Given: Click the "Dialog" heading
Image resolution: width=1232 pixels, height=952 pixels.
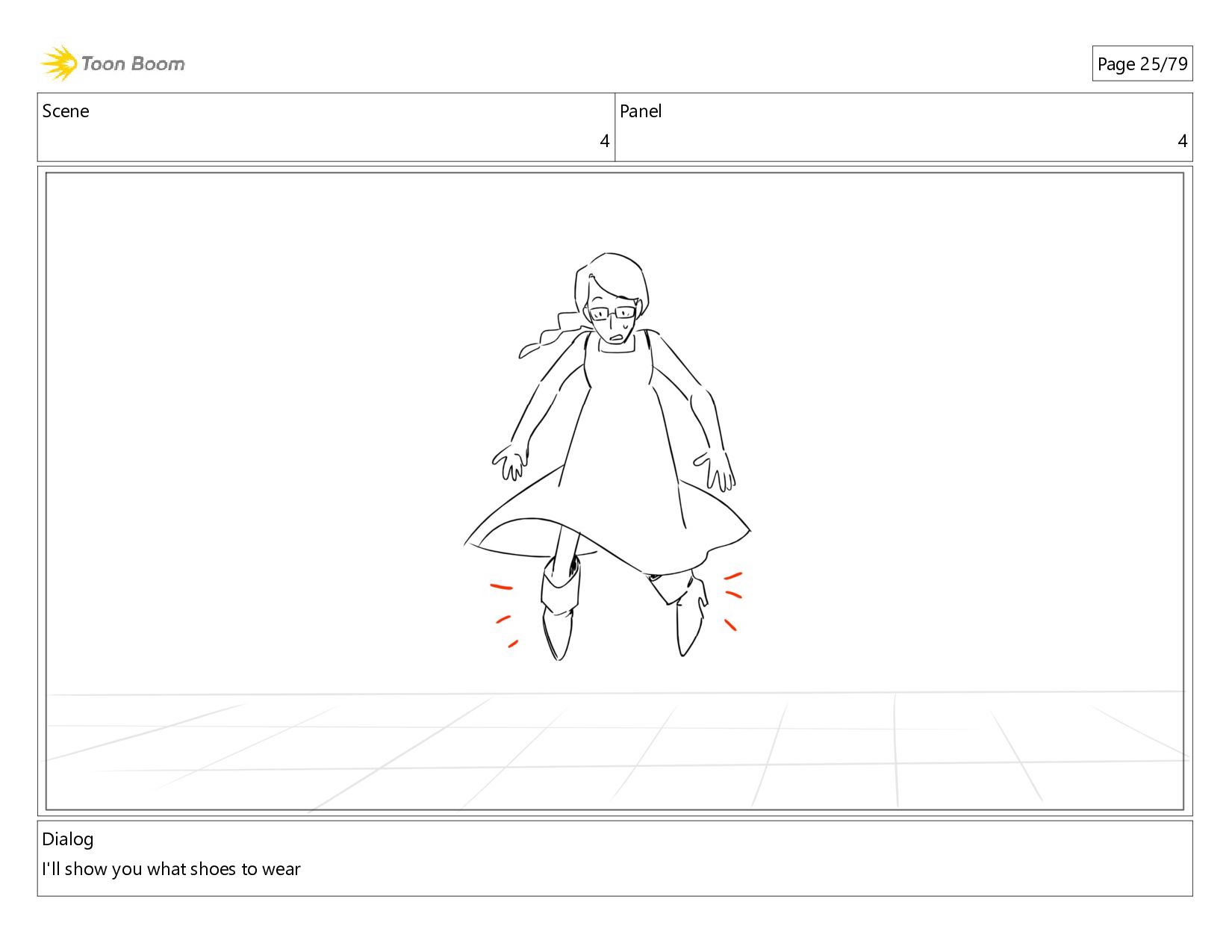Looking at the screenshot, I should point(68,839).
